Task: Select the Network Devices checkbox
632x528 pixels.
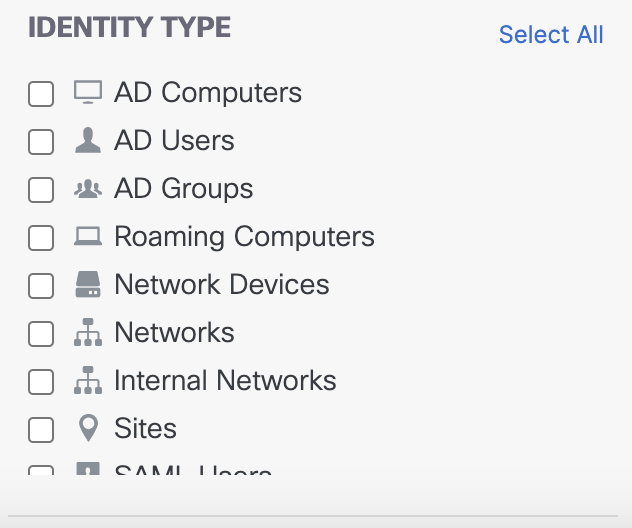Action: (41, 286)
